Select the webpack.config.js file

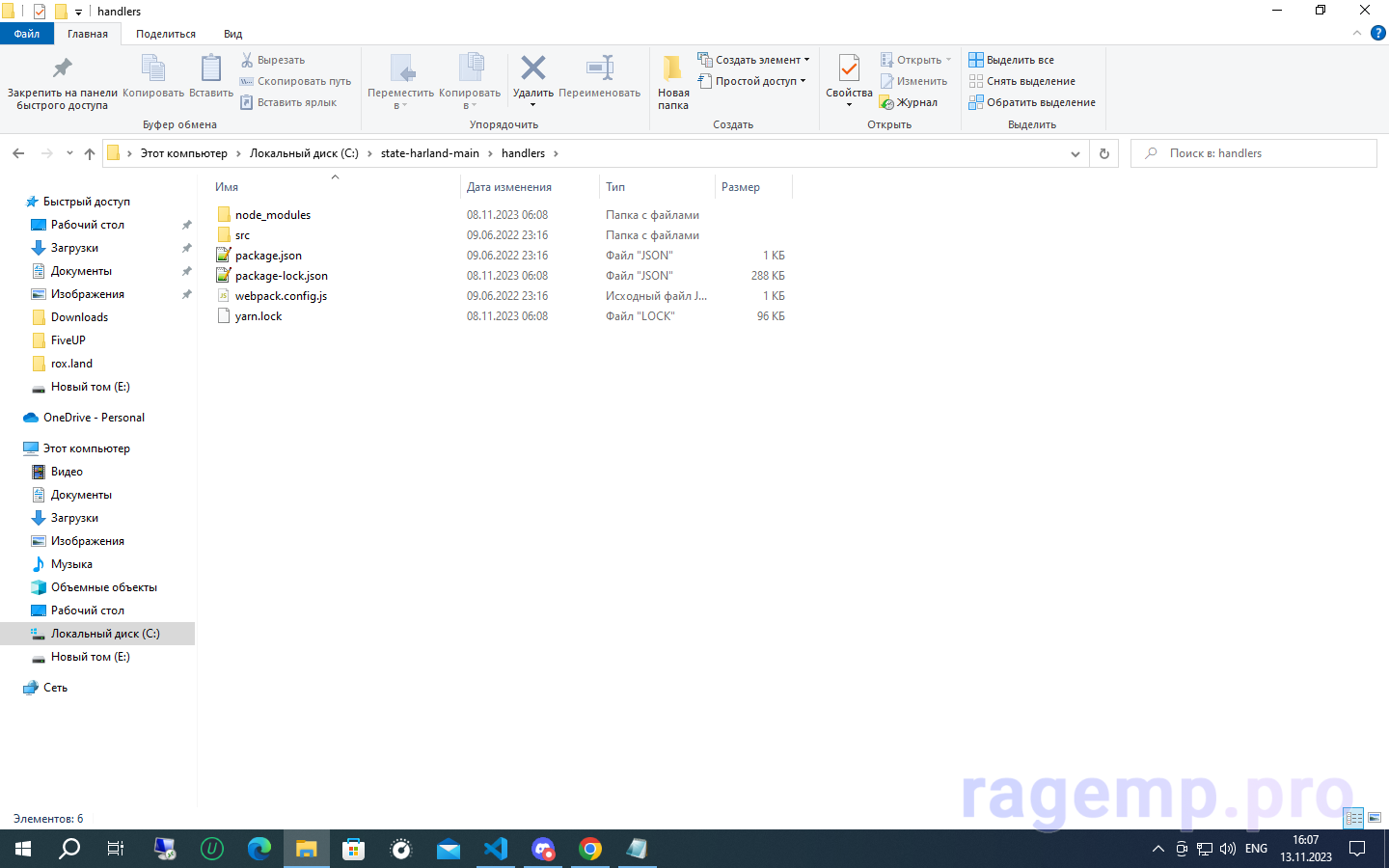[281, 296]
